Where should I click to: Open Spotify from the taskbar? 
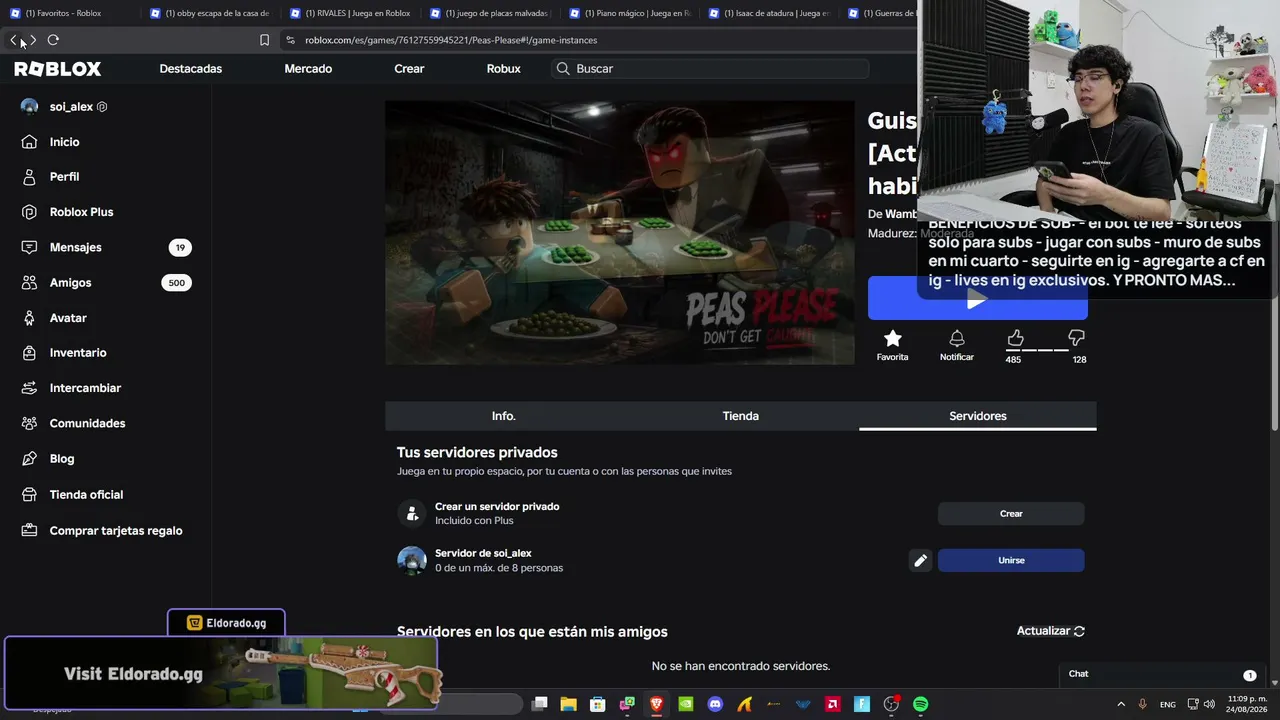[x=920, y=704]
